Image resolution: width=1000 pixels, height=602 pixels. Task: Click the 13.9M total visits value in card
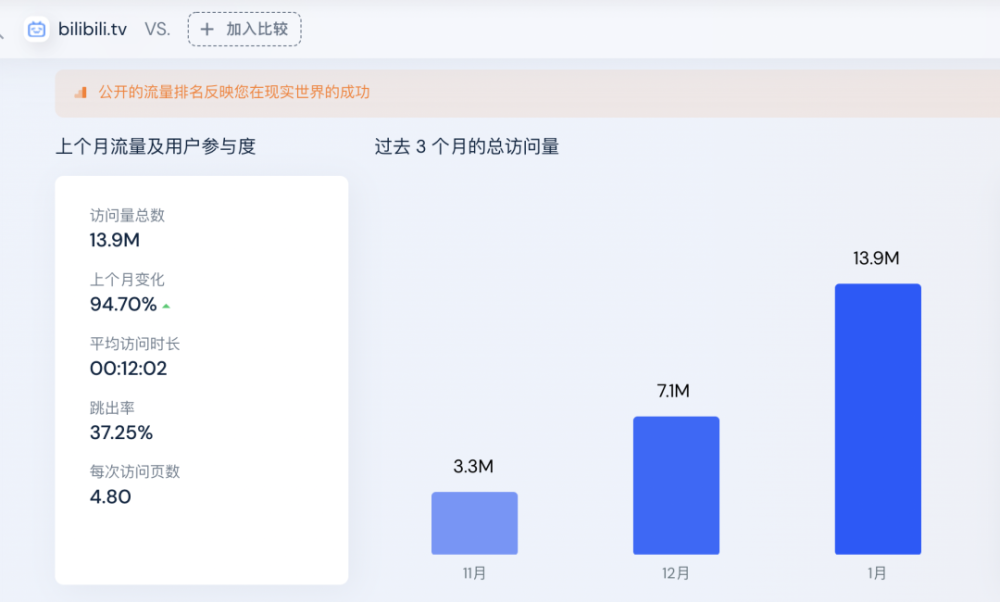coord(115,240)
